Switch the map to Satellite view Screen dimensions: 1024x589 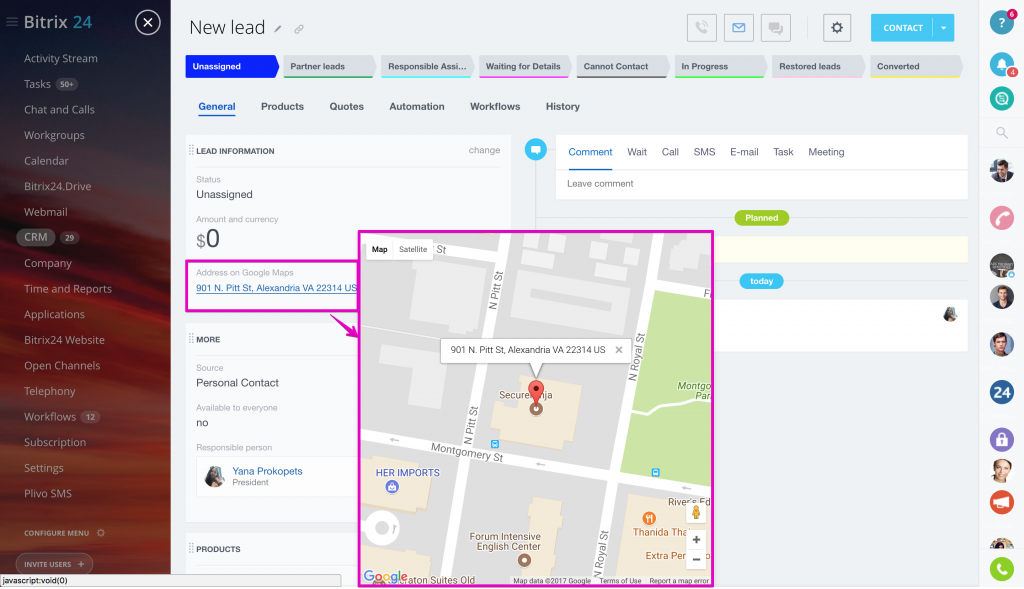tap(413, 249)
